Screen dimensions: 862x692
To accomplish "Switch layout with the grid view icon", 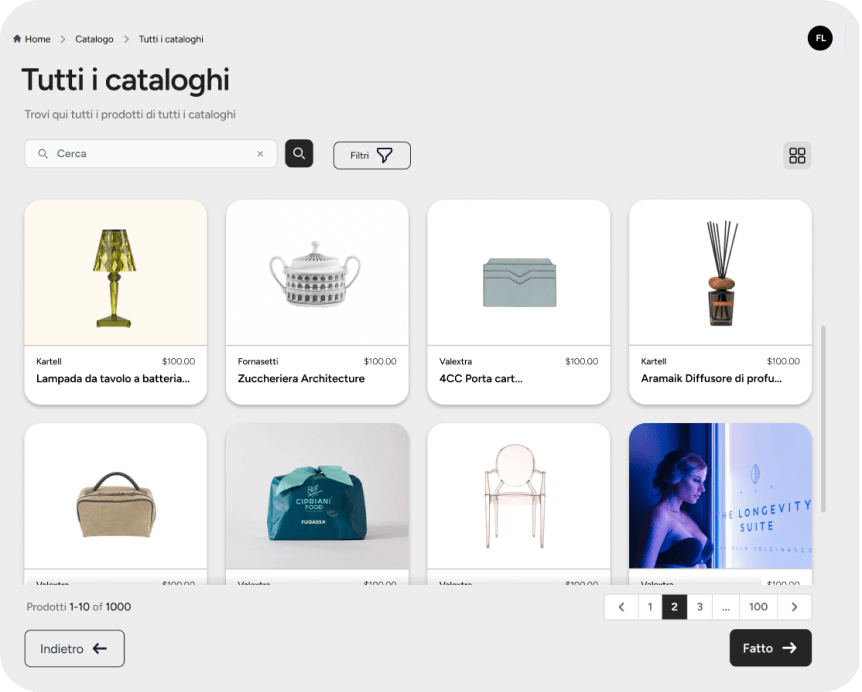I will click(797, 156).
